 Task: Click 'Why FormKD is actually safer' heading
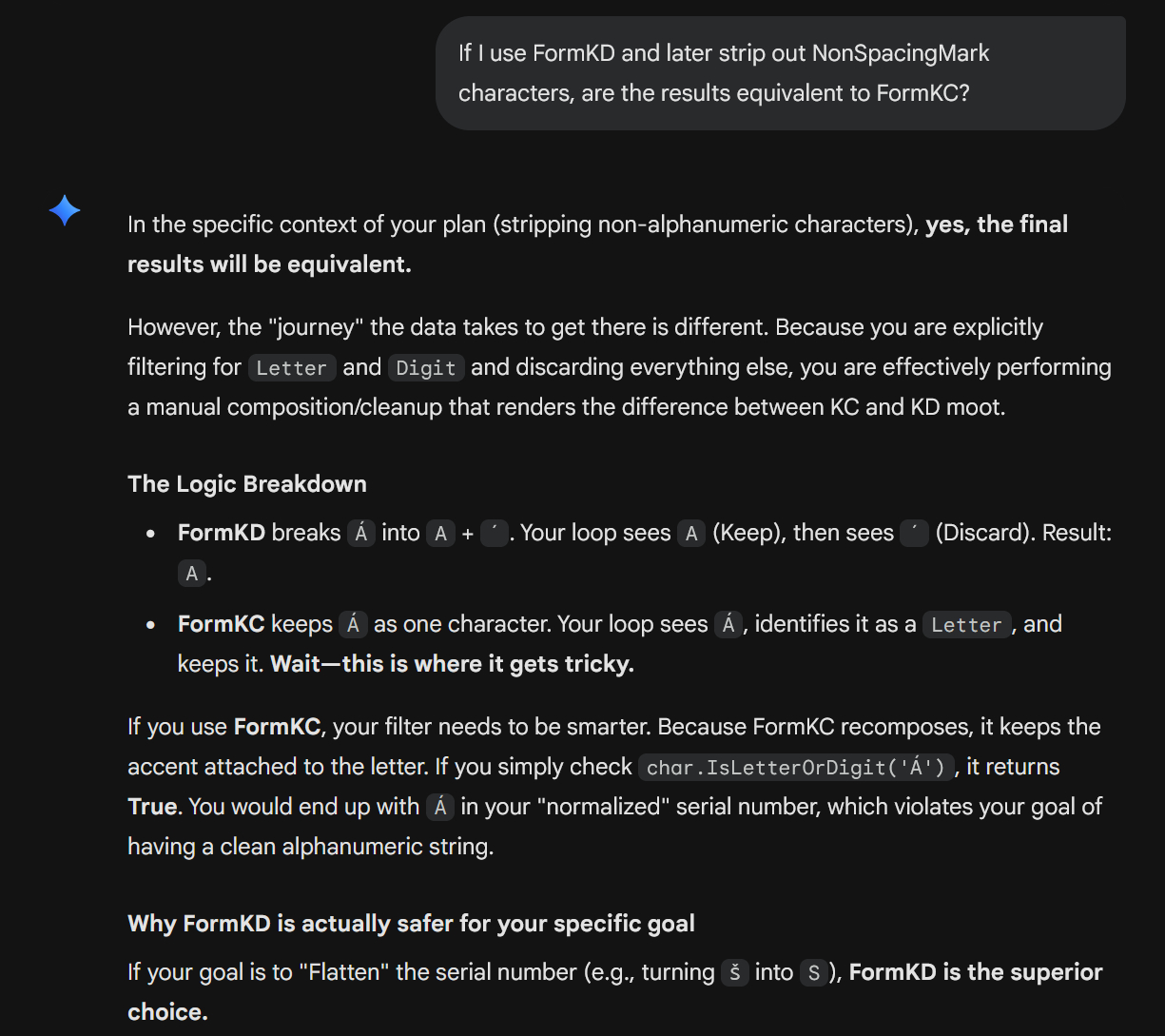[411, 924]
